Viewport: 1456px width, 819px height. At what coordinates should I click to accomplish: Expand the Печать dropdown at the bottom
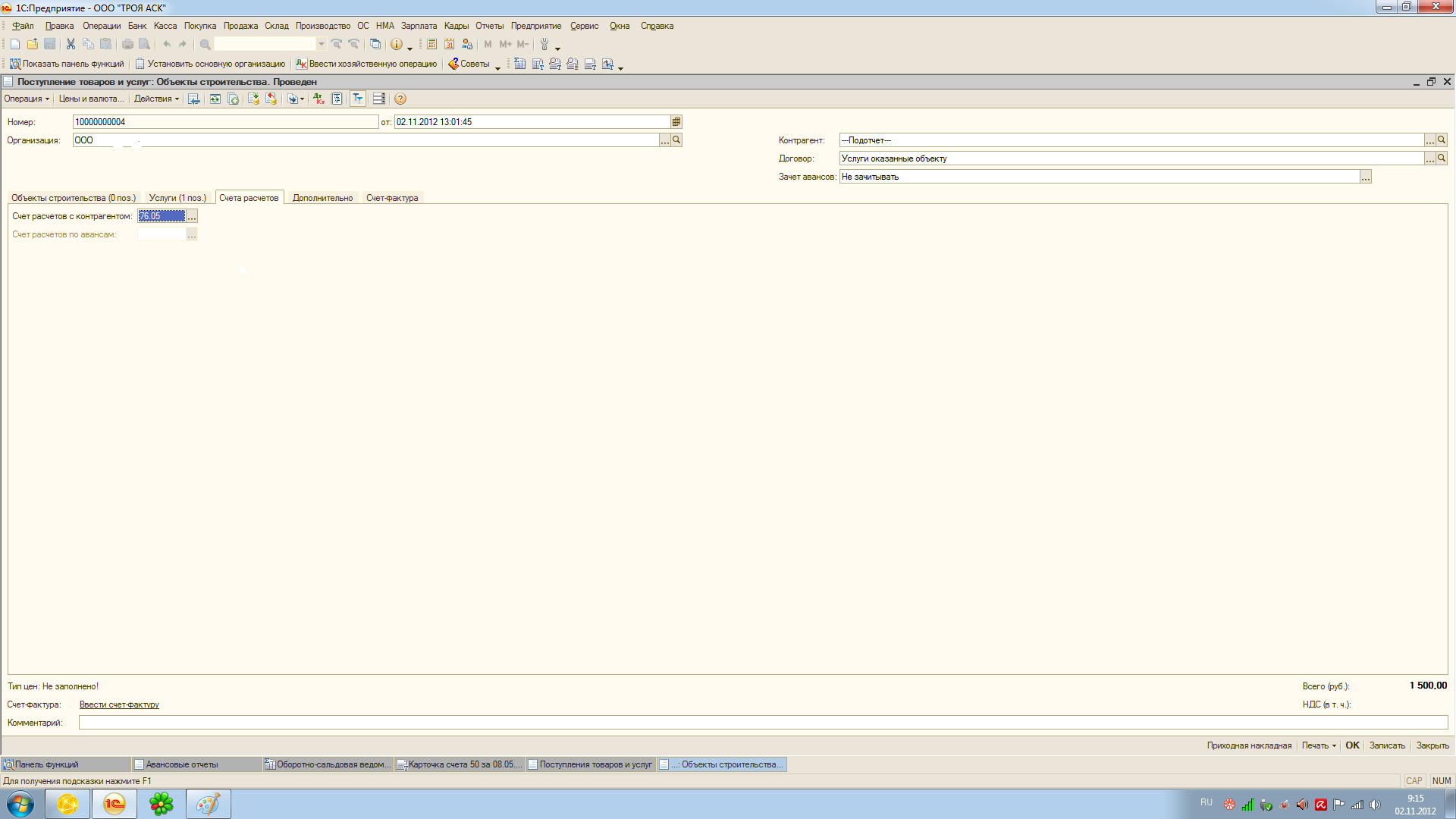point(1319,745)
